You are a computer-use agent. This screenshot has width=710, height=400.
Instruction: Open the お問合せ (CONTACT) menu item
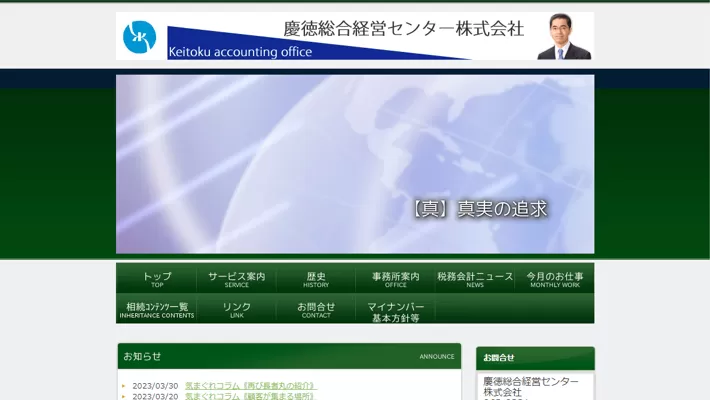pyautogui.click(x=316, y=309)
